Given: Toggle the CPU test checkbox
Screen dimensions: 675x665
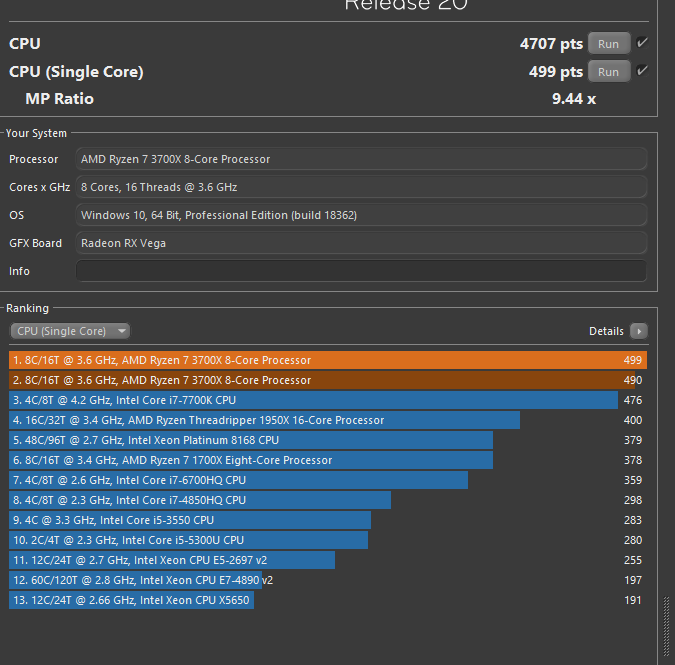Looking at the screenshot, I should coord(642,43).
